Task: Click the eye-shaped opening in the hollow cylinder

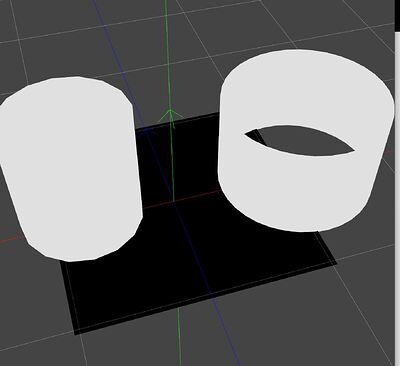Action: point(299,140)
